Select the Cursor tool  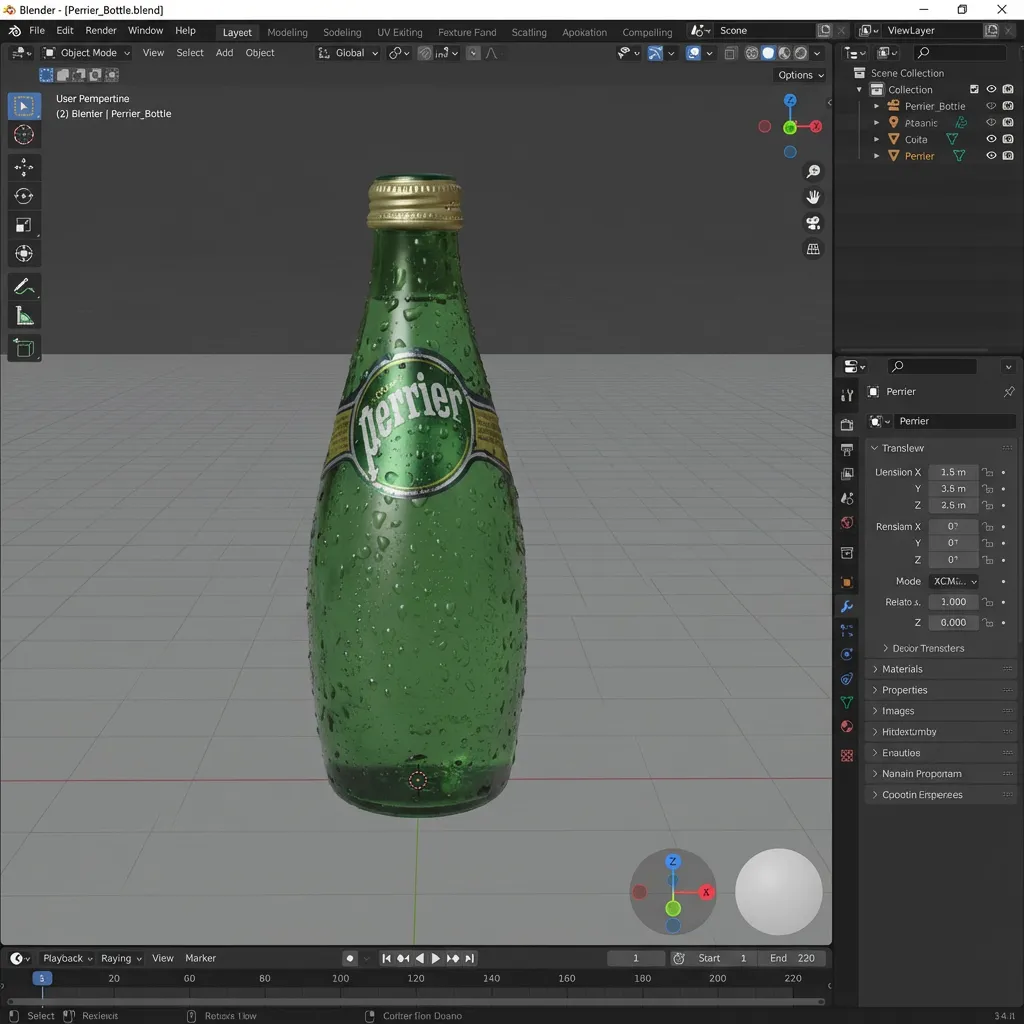pyautogui.click(x=24, y=135)
